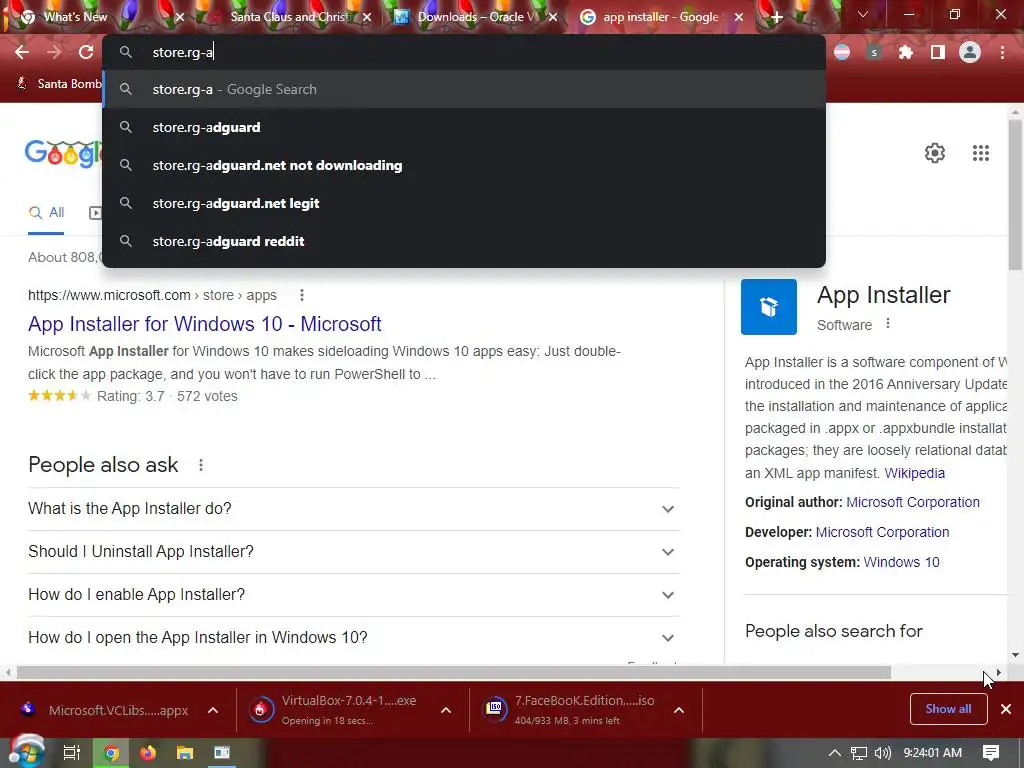Open the Windows 10 operating system link
Screen dimensions: 1024x768
click(x=901, y=562)
